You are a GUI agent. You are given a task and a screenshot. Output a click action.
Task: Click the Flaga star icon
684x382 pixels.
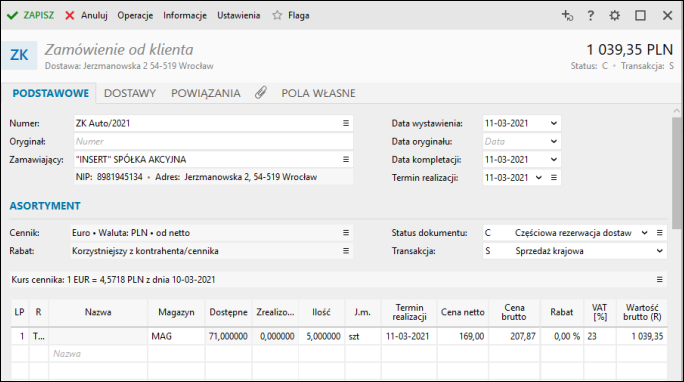tap(277, 15)
